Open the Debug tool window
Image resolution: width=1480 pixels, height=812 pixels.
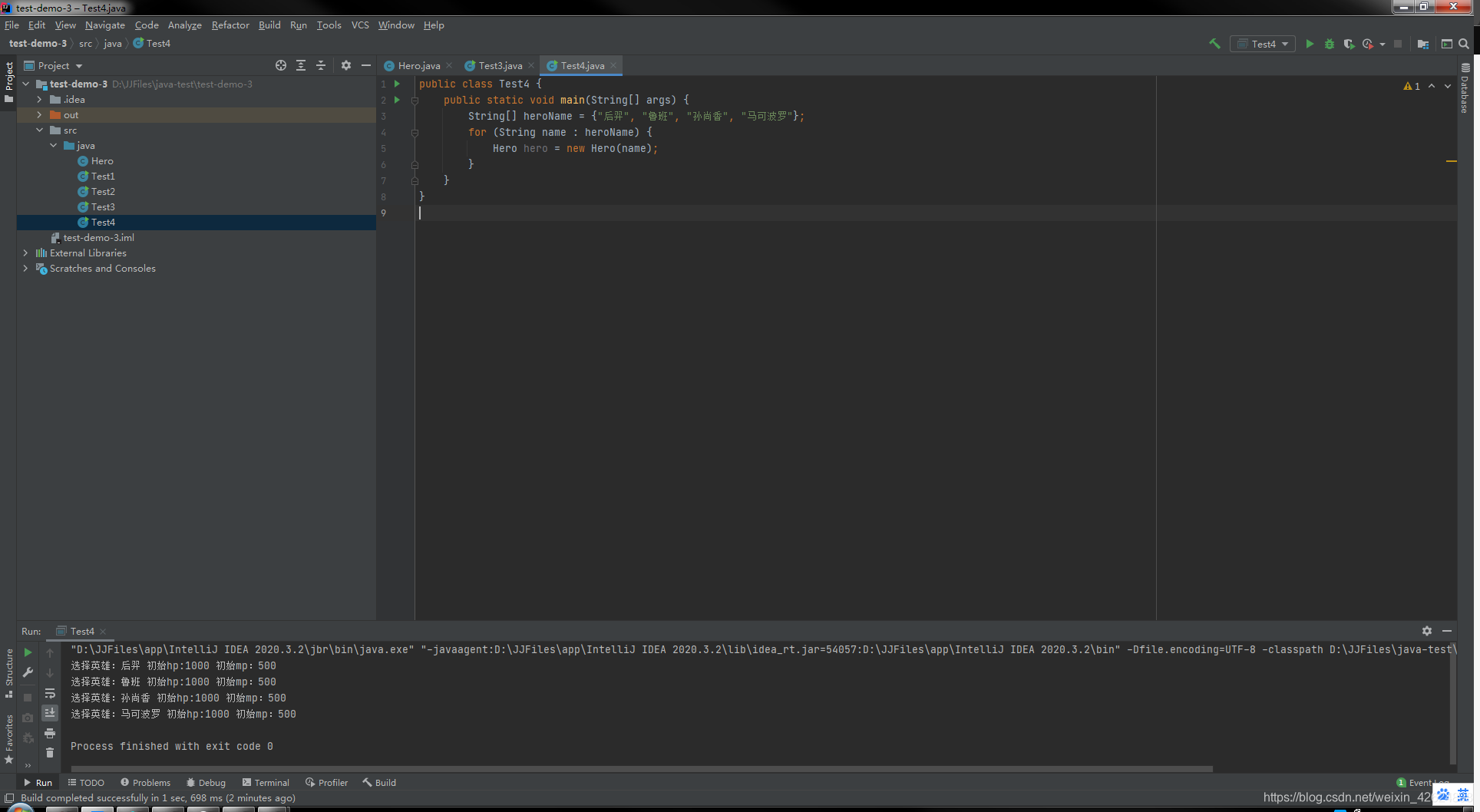[x=206, y=783]
